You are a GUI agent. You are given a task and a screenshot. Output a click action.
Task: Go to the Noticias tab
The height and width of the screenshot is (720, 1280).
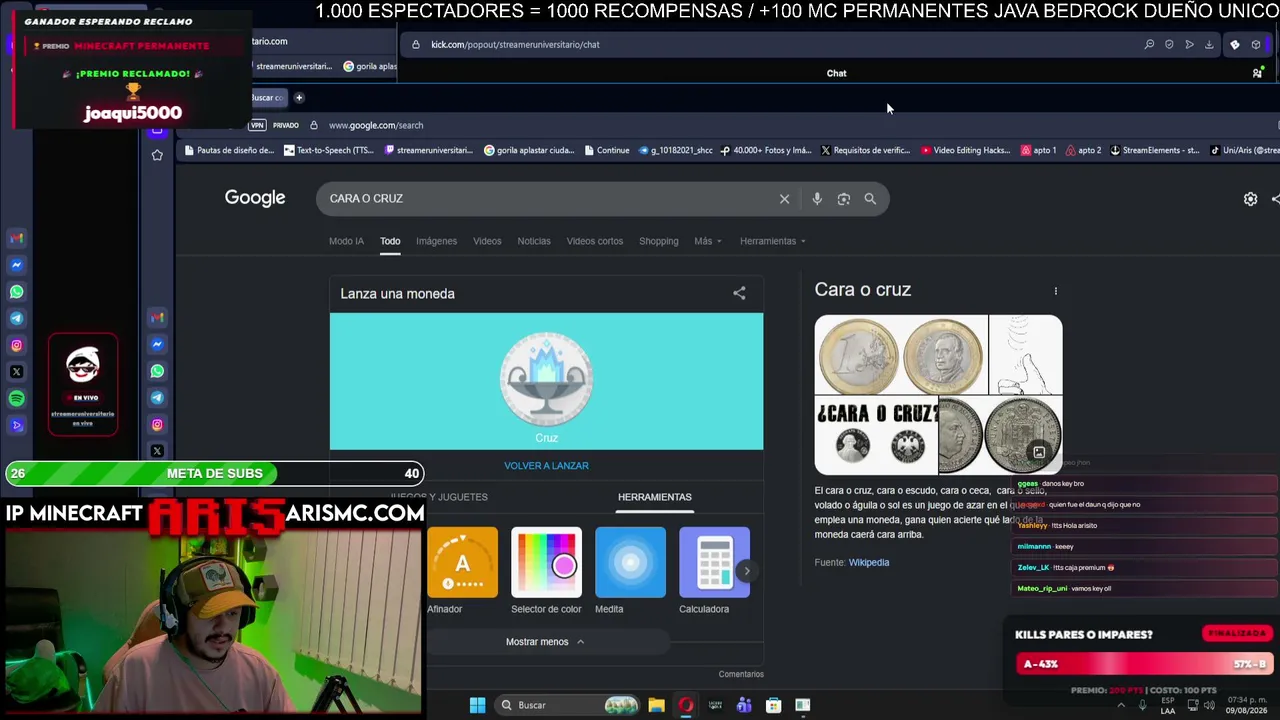click(534, 241)
